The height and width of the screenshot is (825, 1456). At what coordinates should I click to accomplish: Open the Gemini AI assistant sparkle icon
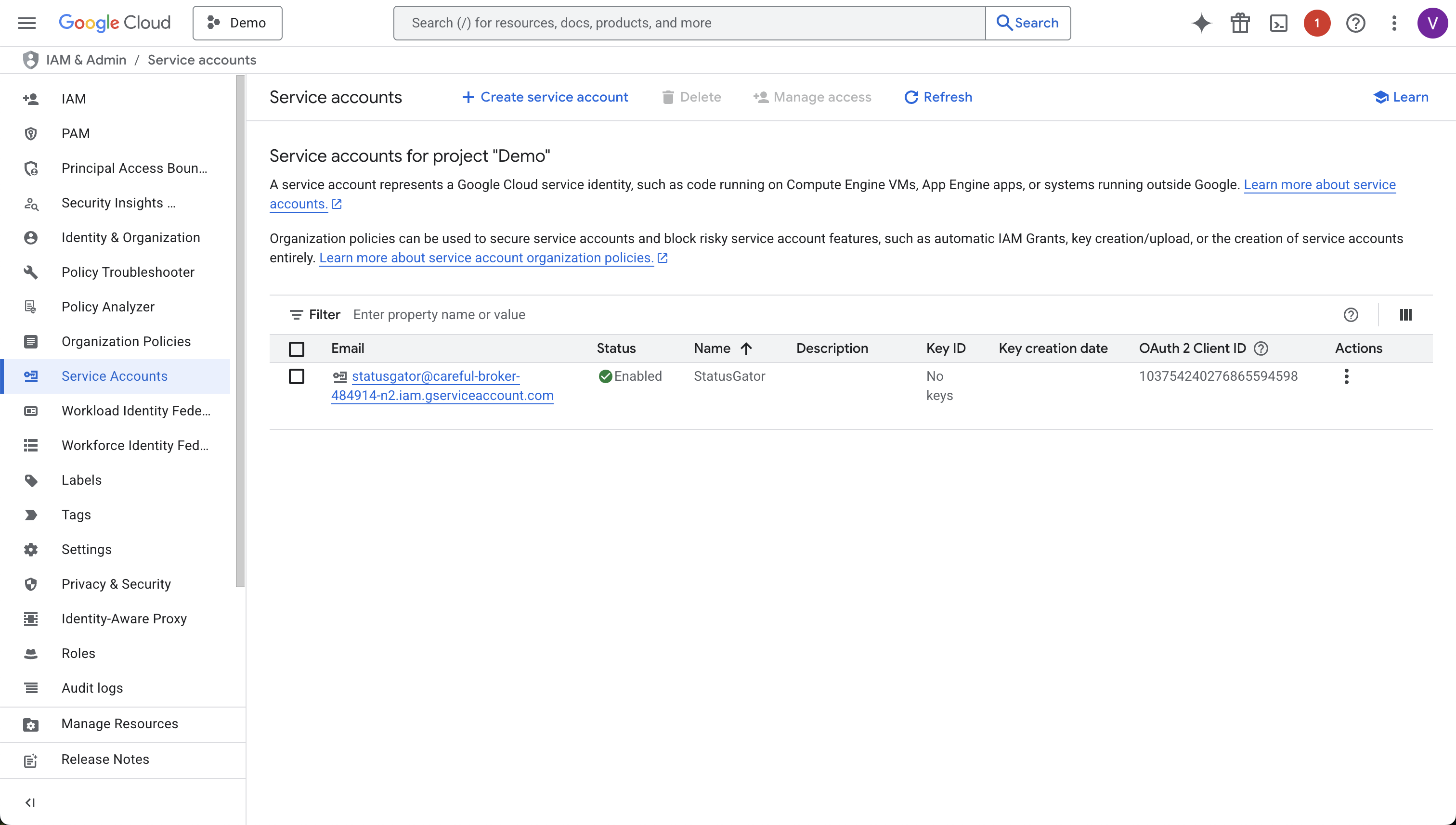pyautogui.click(x=1201, y=23)
